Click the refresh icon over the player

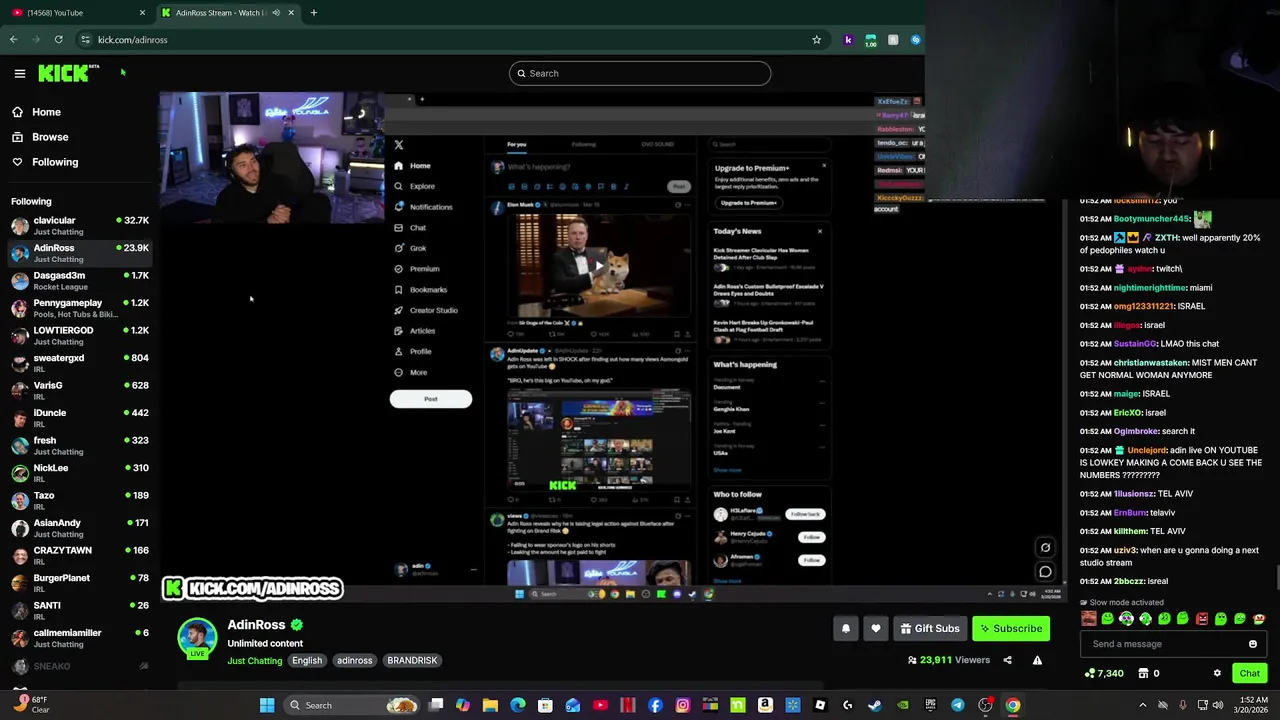[x=1045, y=548]
